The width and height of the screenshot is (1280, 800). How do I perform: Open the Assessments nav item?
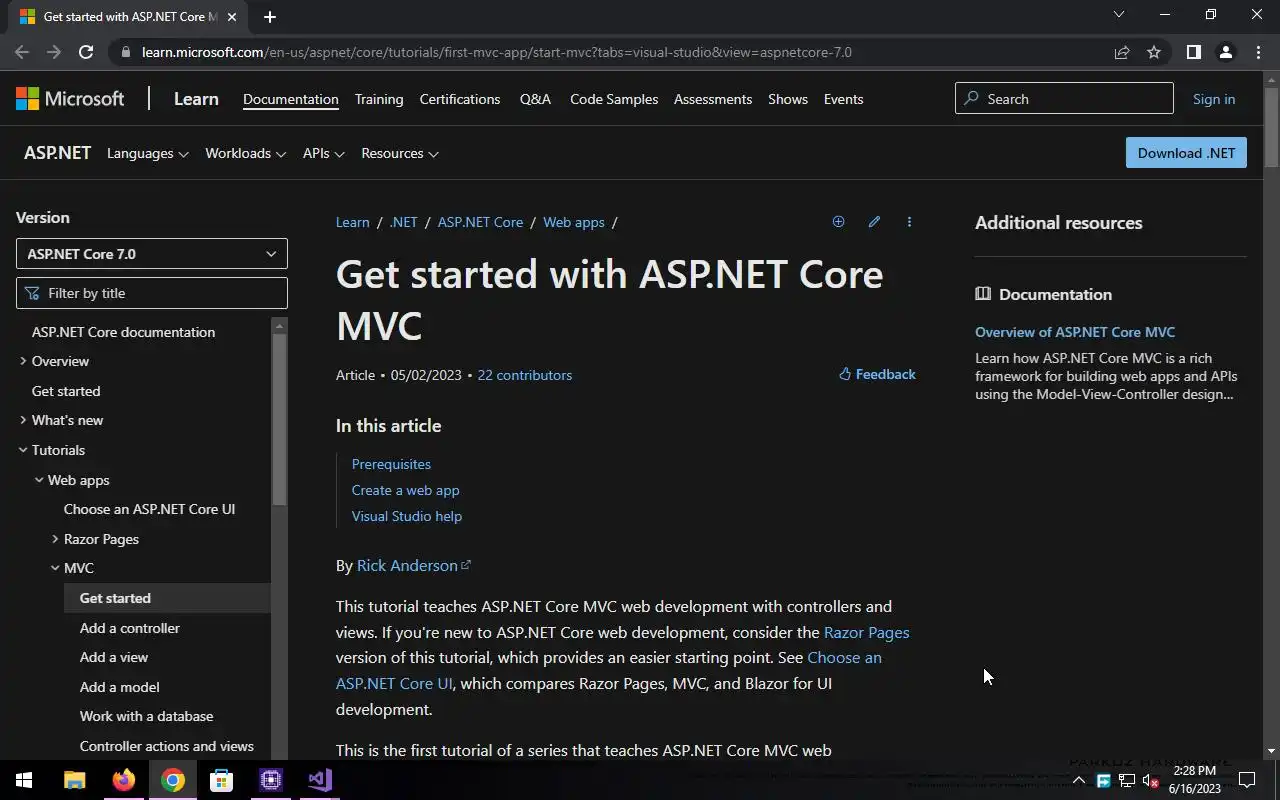click(x=713, y=99)
